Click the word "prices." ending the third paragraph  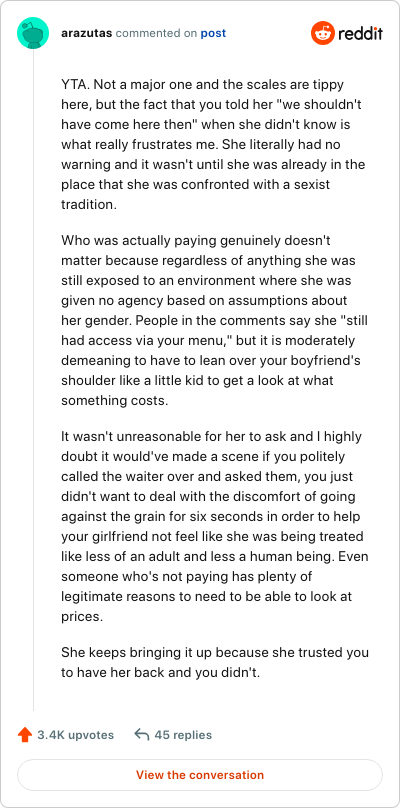[x=82, y=616]
